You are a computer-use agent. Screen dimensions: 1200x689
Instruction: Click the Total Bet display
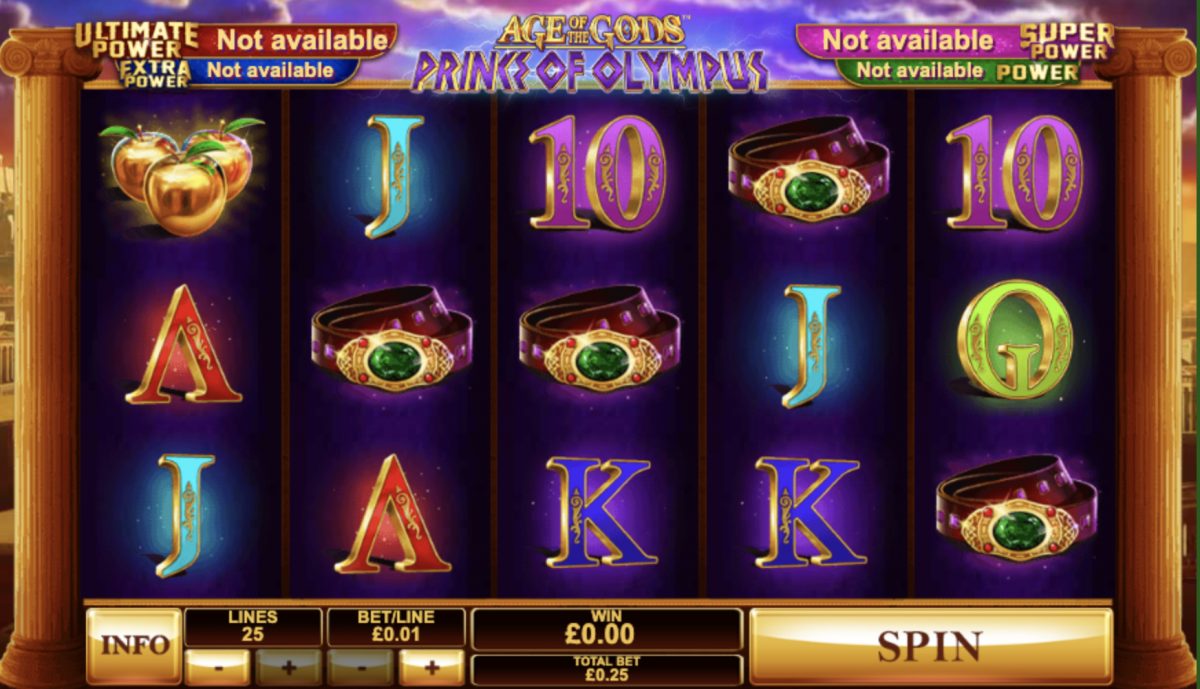[606, 669]
